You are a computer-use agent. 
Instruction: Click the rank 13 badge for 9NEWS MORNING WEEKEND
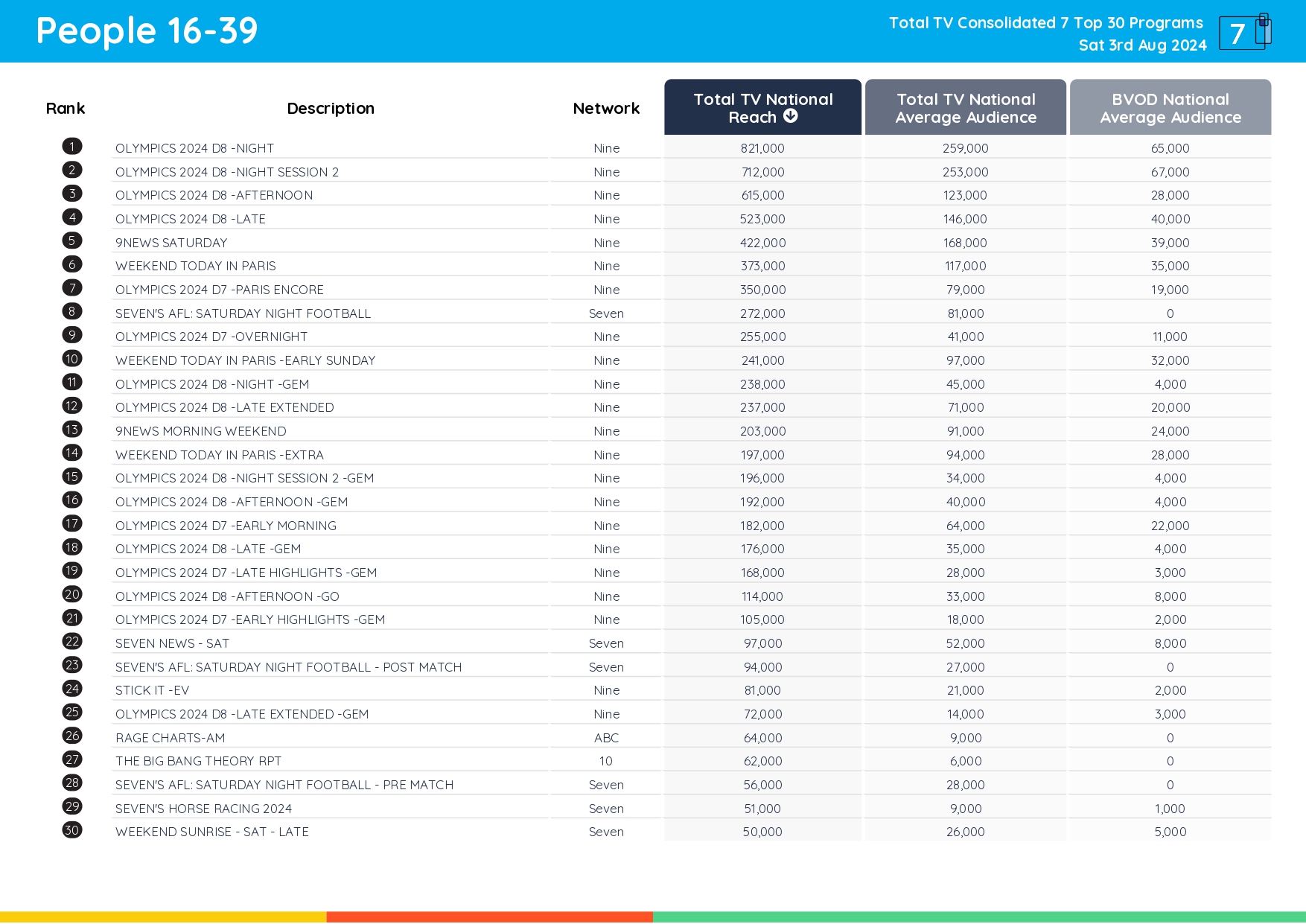(x=71, y=430)
